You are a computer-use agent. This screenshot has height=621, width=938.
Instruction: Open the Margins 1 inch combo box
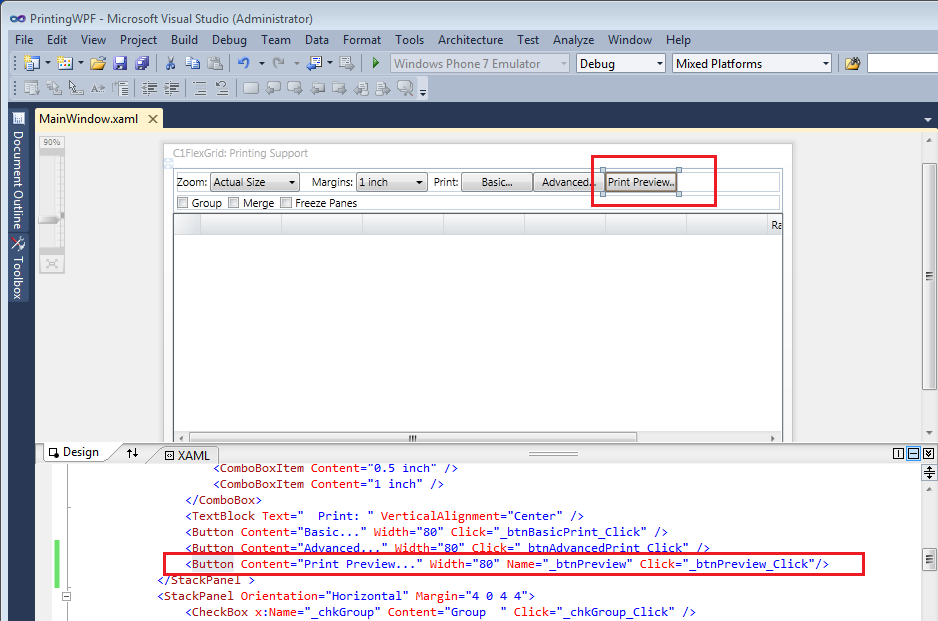tap(391, 182)
